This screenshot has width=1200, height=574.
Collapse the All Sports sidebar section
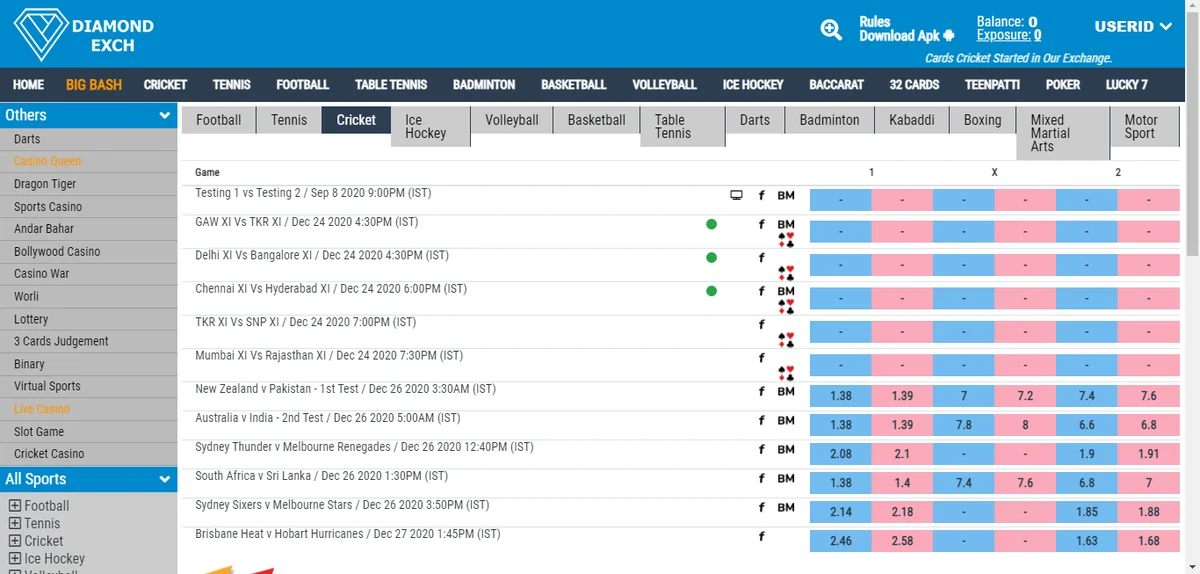(165, 480)
